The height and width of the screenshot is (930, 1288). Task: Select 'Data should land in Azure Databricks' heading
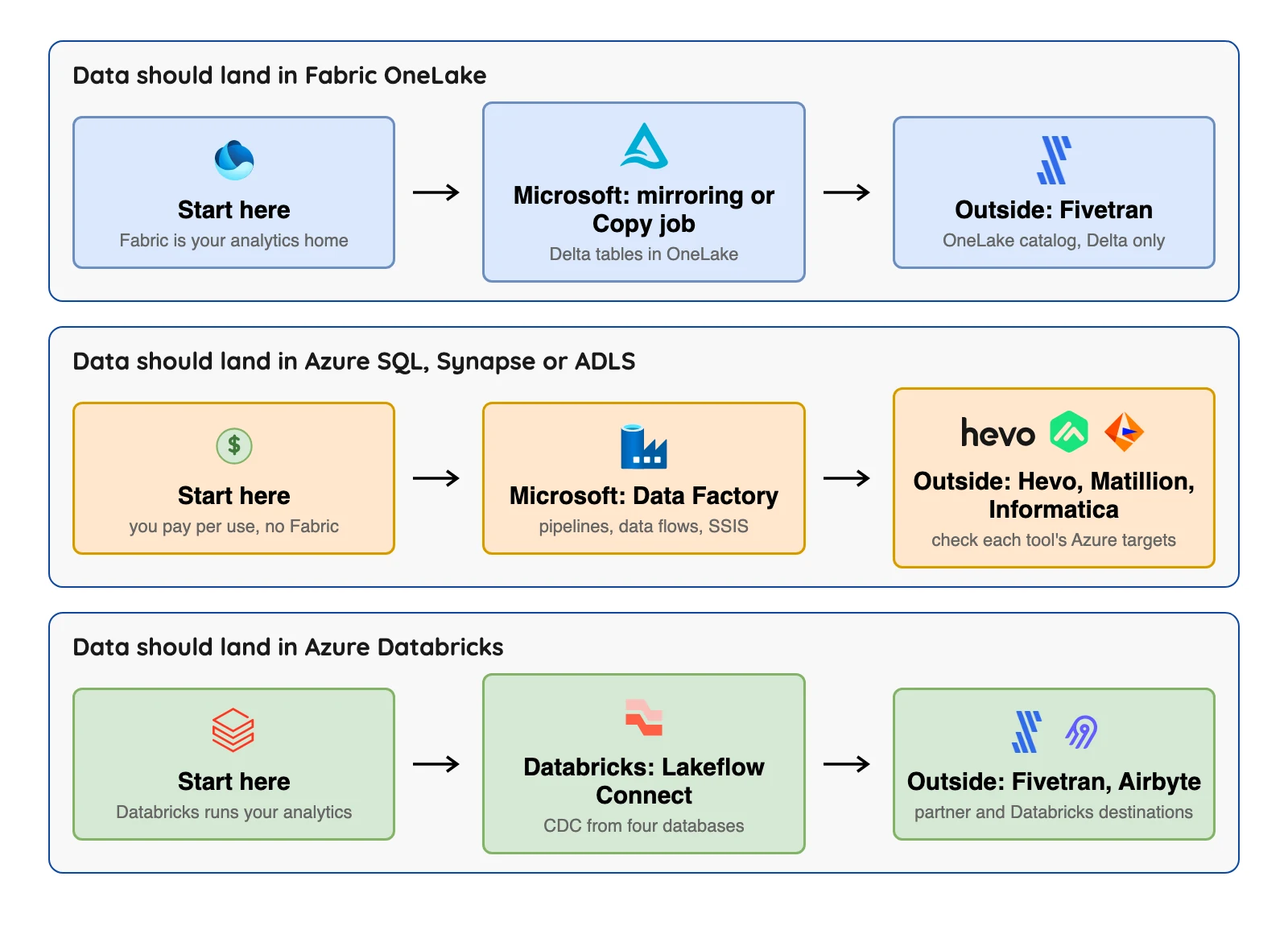(x=288, y=647)
